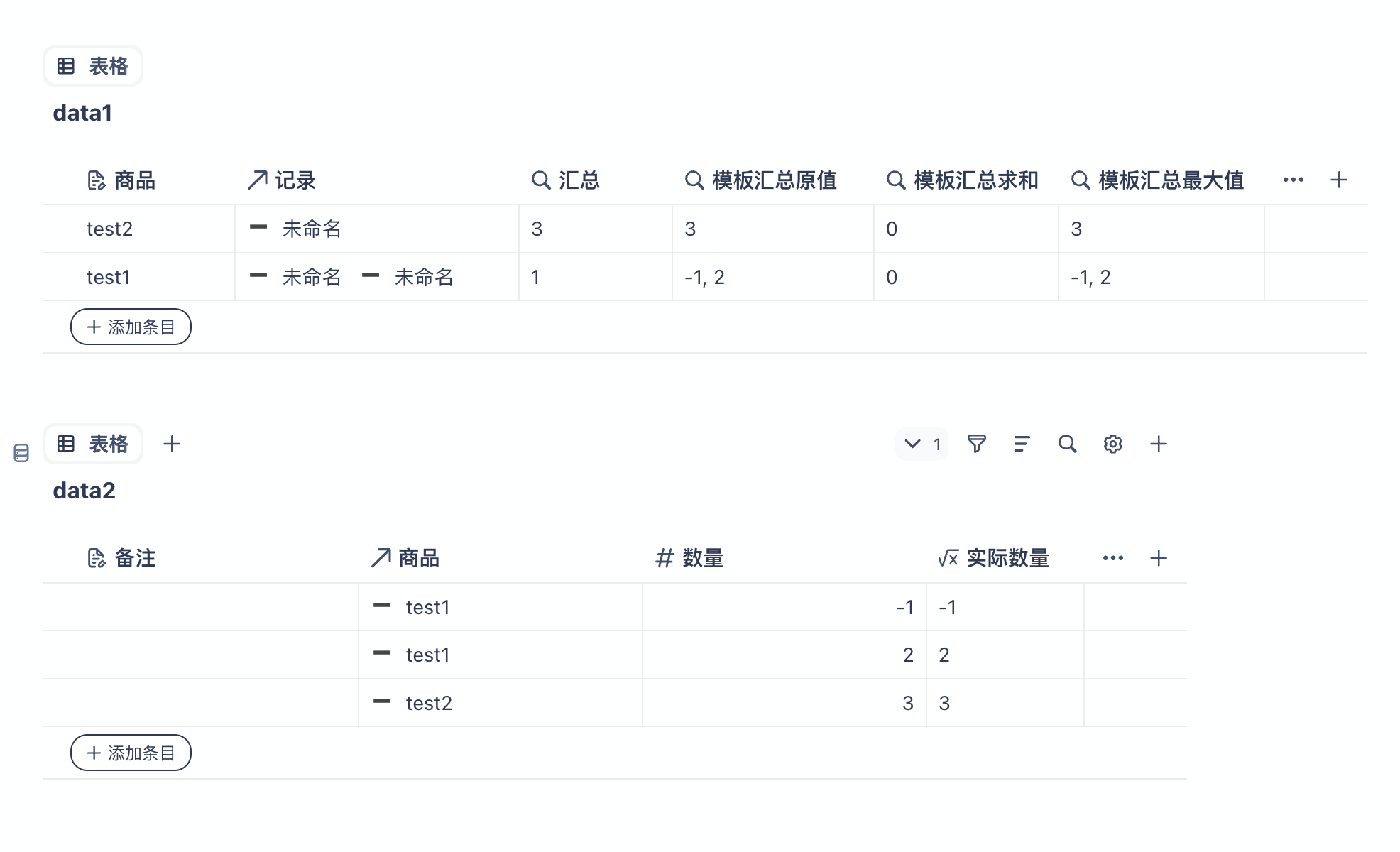
Task: Click the link icon on data1's 记录 column header
Action: click(256, 180)
